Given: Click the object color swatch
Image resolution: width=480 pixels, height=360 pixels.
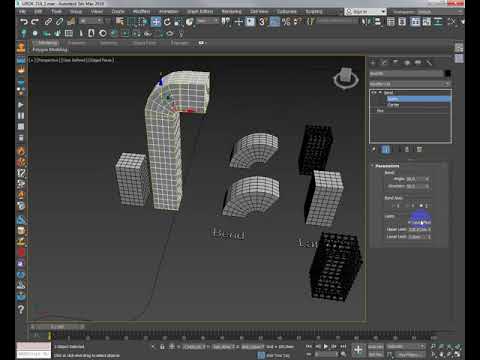Looking at the screenshot, I should tap(447, 74).
